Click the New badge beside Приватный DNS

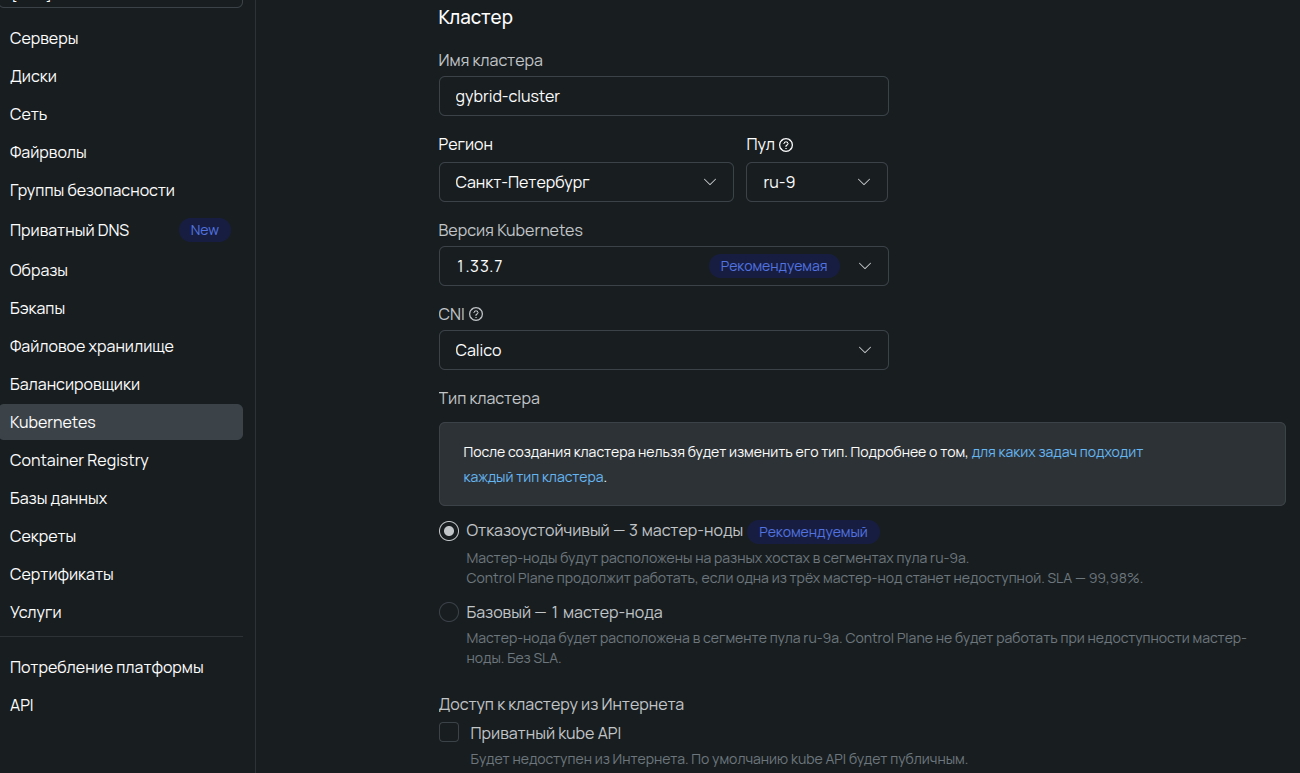click(x=204, y=230)
